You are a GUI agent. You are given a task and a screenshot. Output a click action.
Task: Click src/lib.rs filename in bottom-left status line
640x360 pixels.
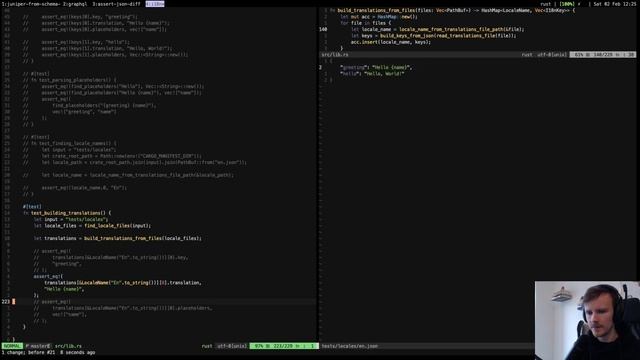coord(68,346)
